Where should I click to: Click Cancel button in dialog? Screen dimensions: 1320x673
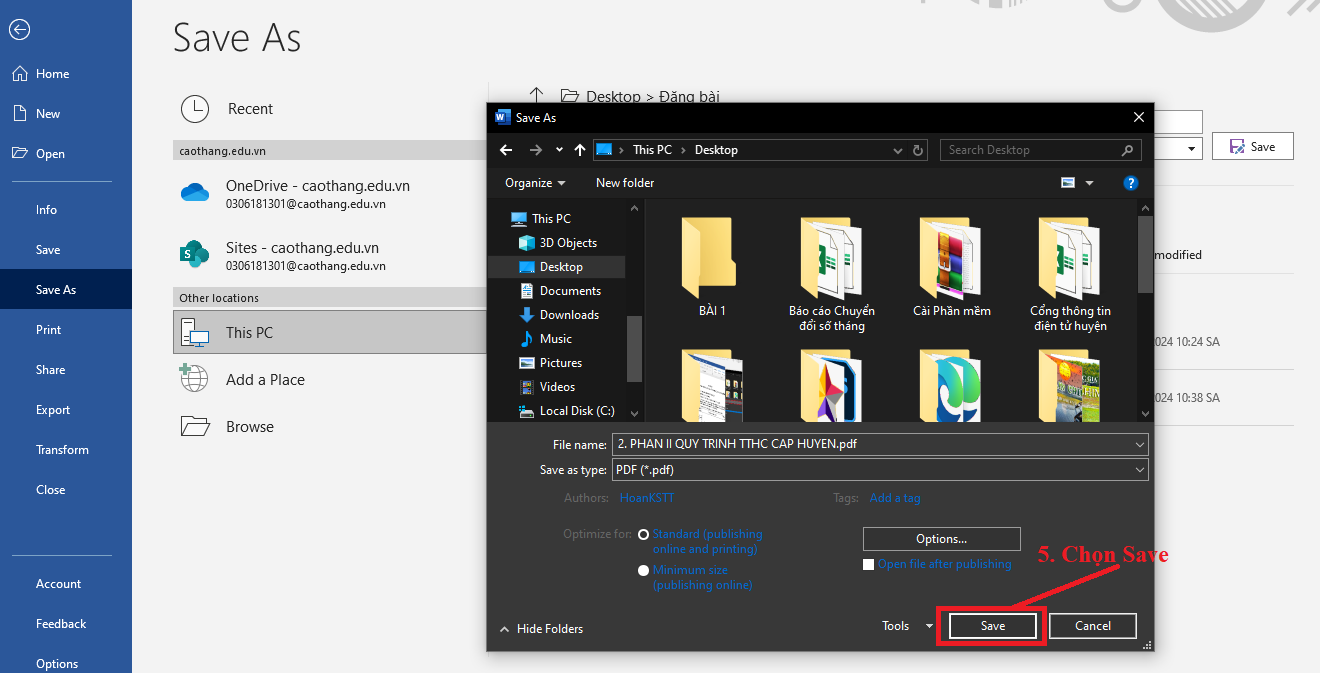coord(1093,626)
